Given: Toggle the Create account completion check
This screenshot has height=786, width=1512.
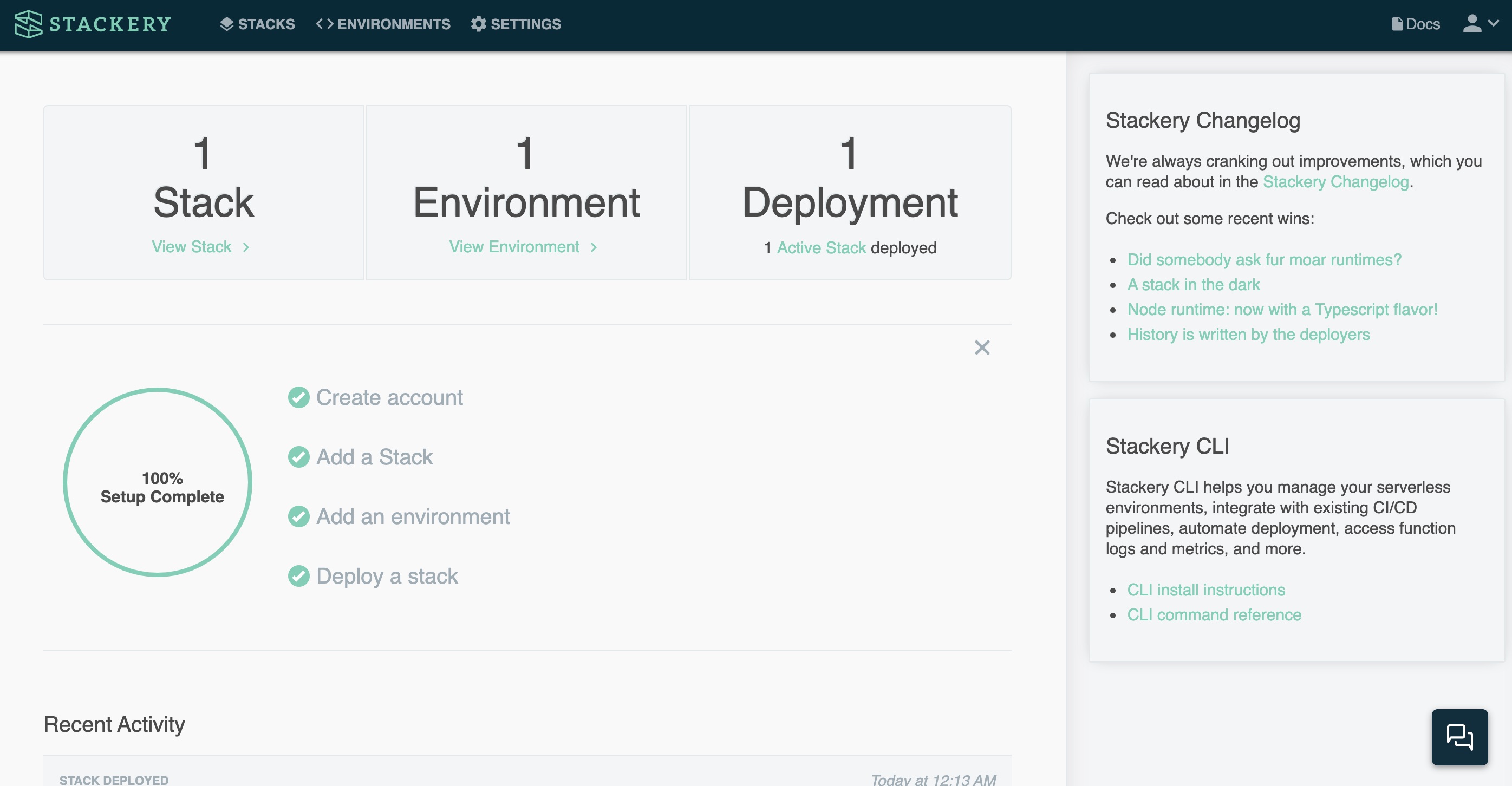Looking at the screenshot, I should (299, 397).
